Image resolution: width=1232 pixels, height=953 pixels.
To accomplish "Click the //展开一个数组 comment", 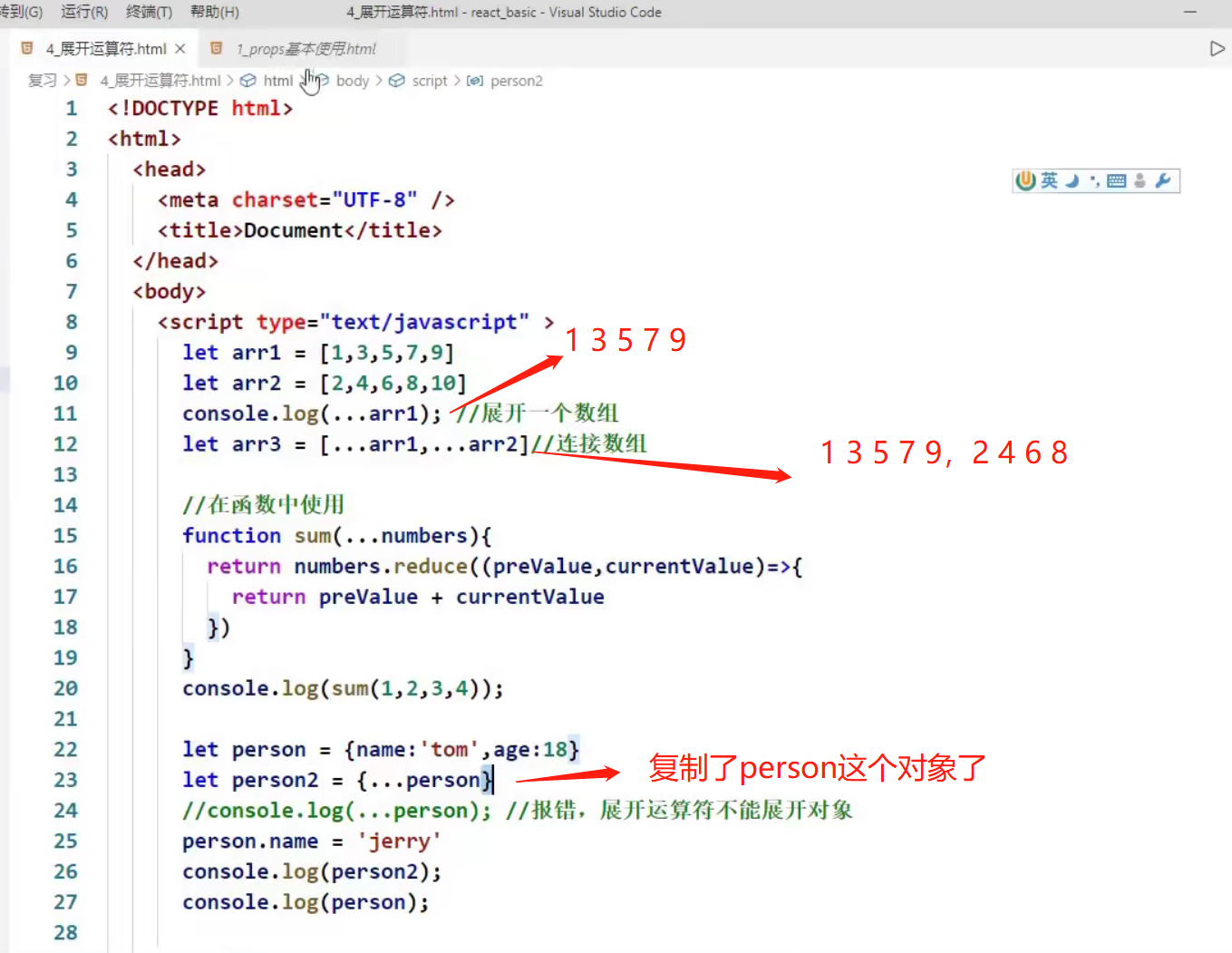I will (538, 413).
